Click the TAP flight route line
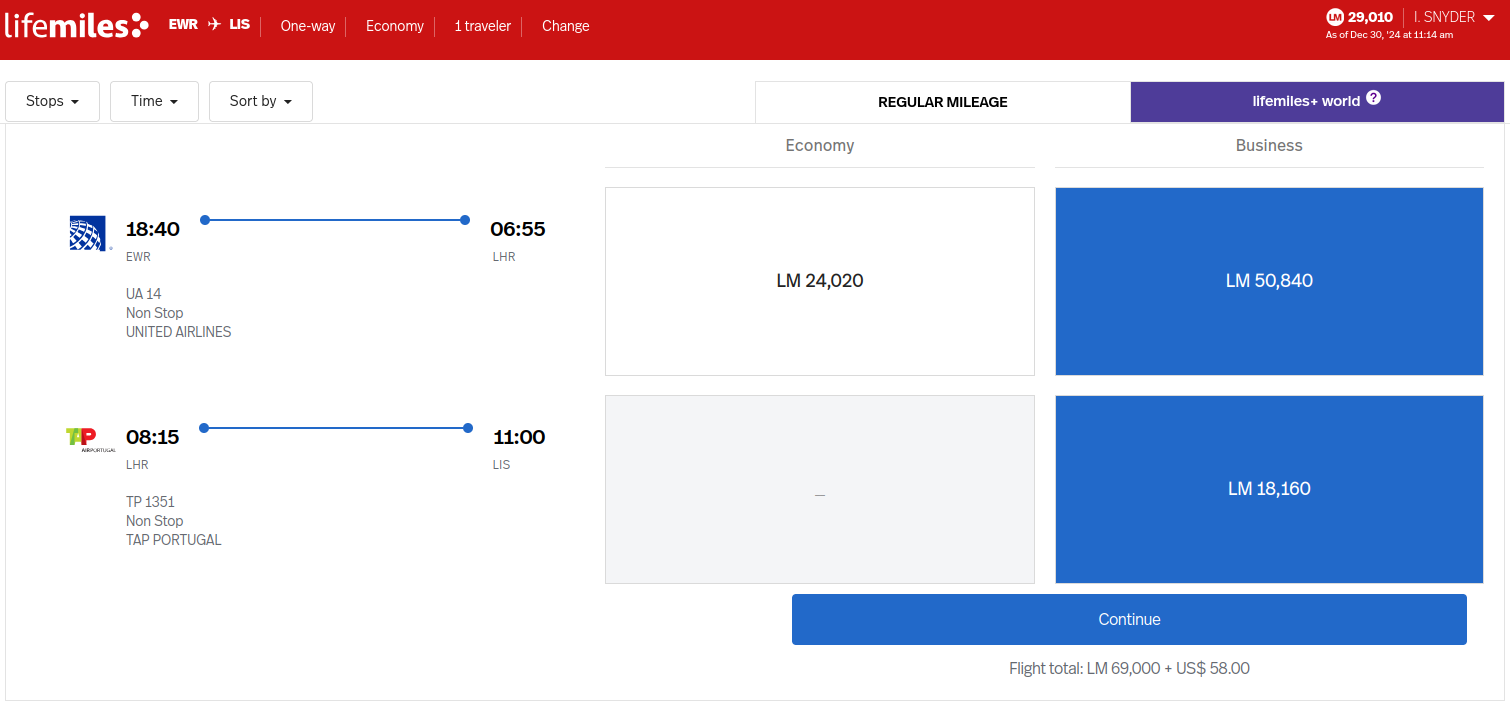Image resolution: width=1510 pixels, height=707 pixels. tap(336, 428)
